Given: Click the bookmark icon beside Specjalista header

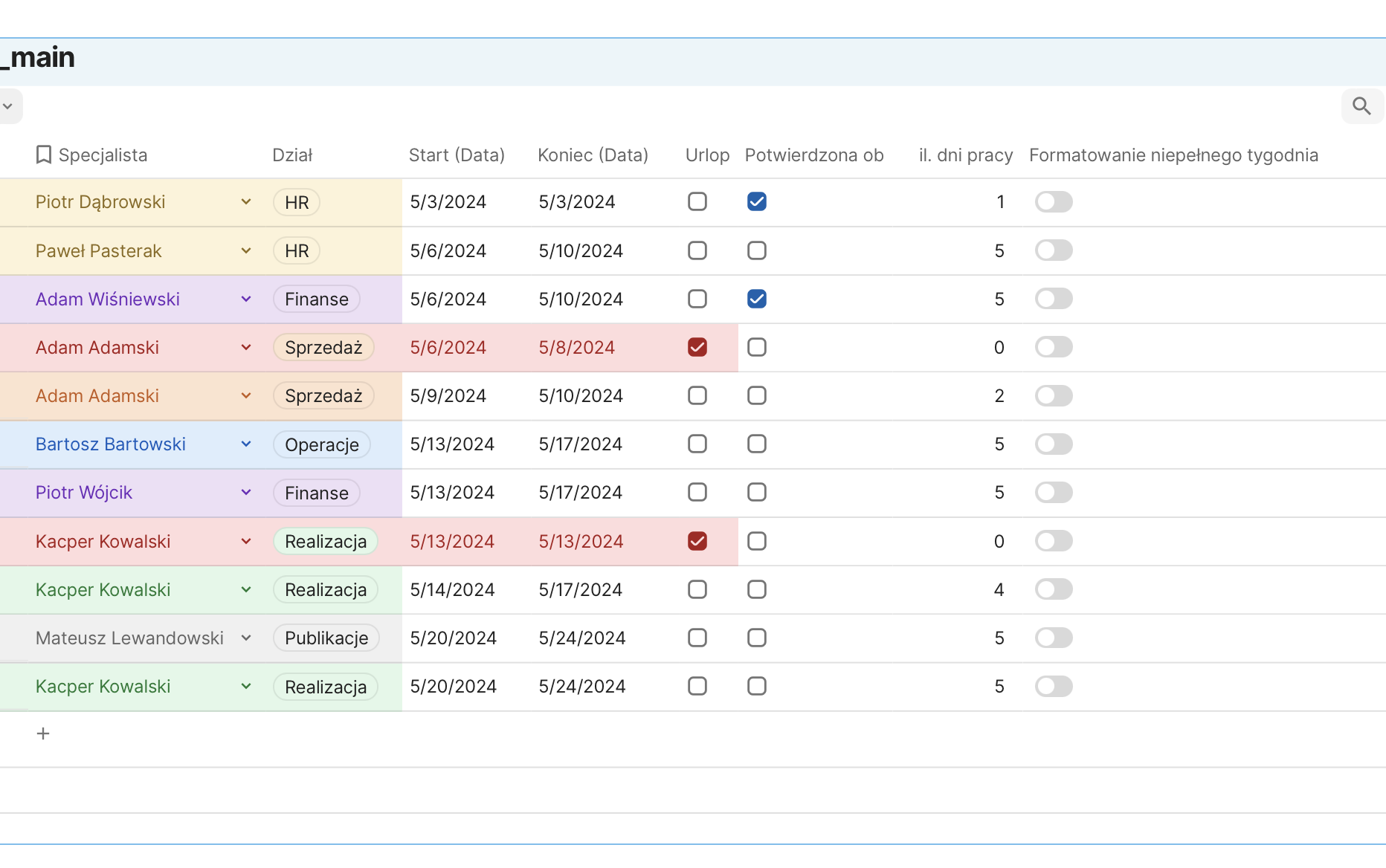Looking at the screenshot, I should (x=44, y=155).
